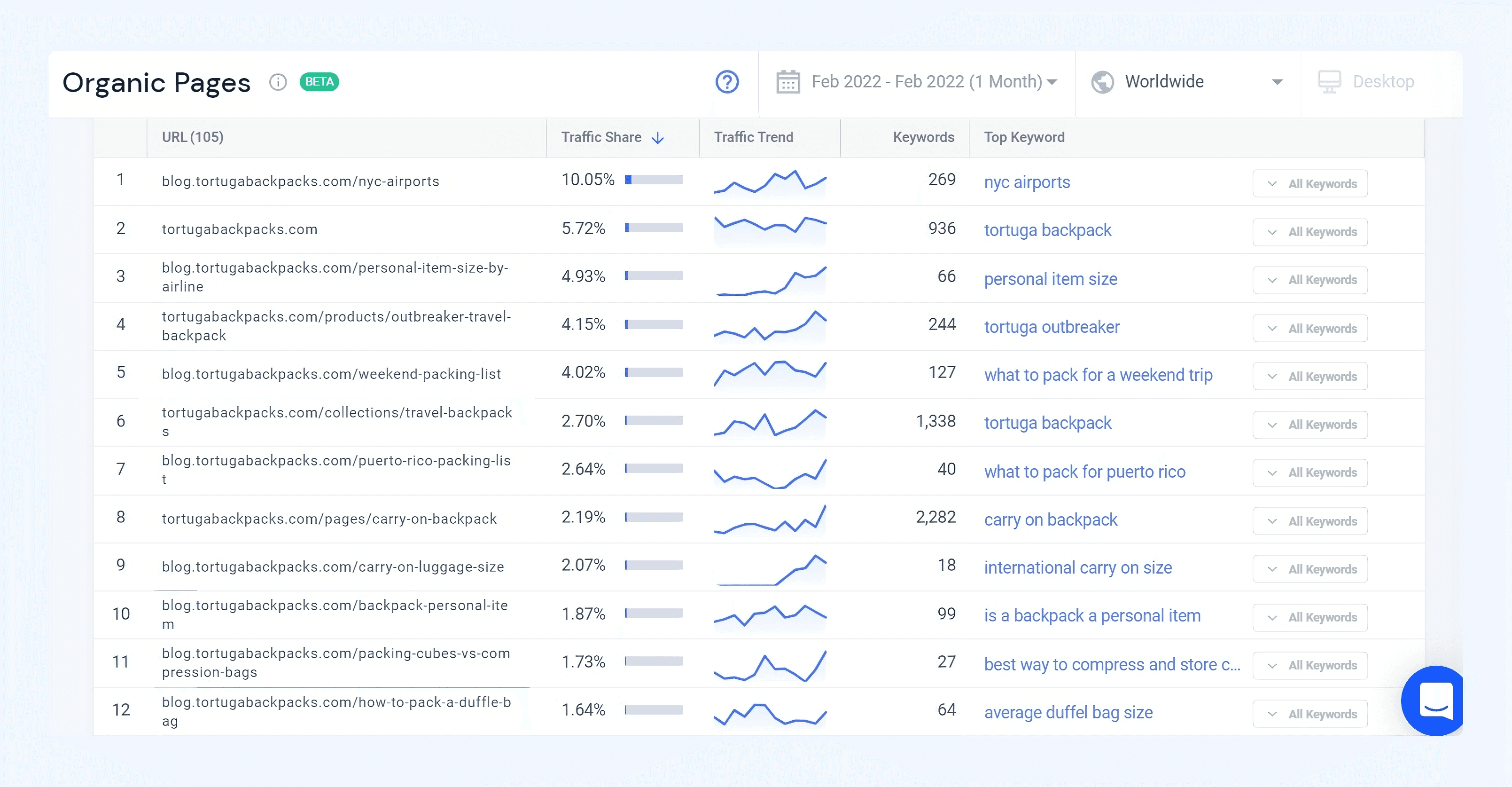Open the Worldwide country dropdown
The height and width of the screenshot is (787, 1512).
click(x=1277, y=82)
